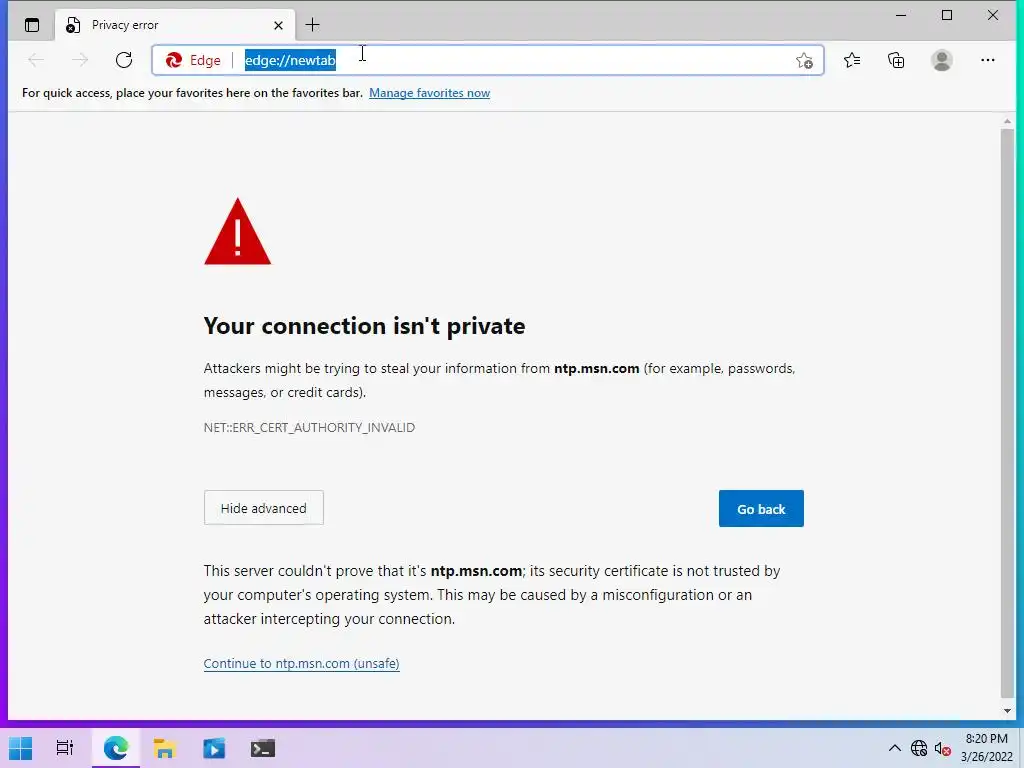Screen dimensions: 1024x768
Task: Click the address bar showing edge://newtab
Action: coord(488,60)
